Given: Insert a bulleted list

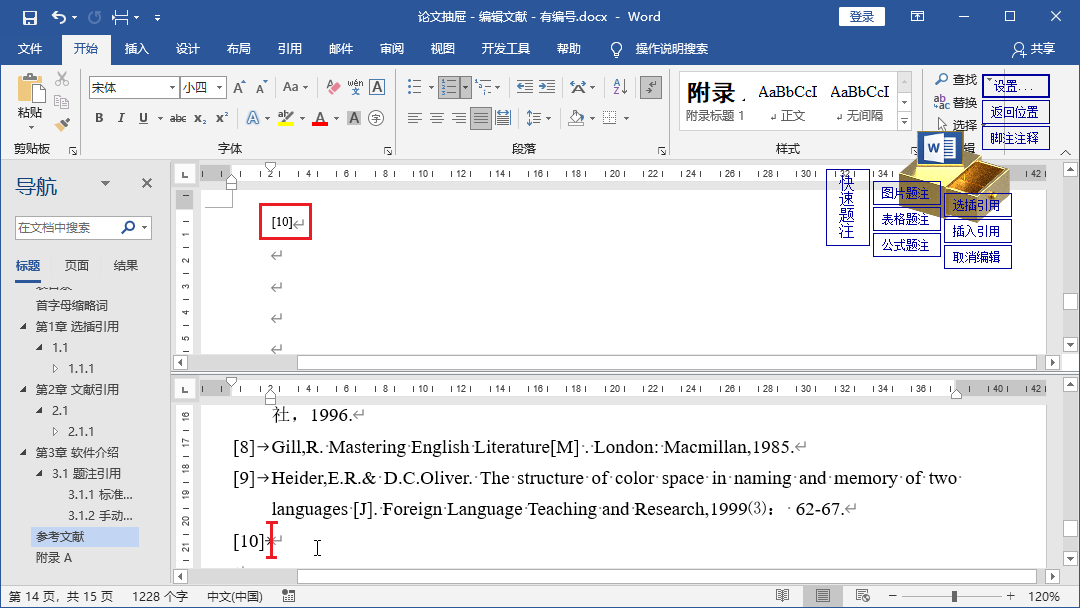Looking at the screenshot, I should coord(415,87).
